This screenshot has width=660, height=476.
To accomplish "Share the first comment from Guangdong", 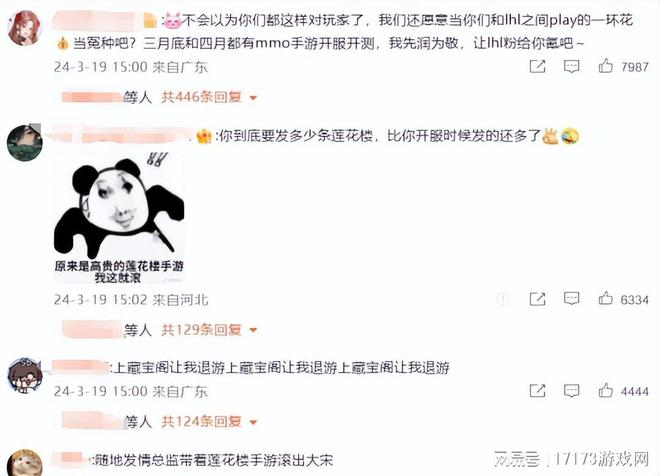I will point(537,66).
